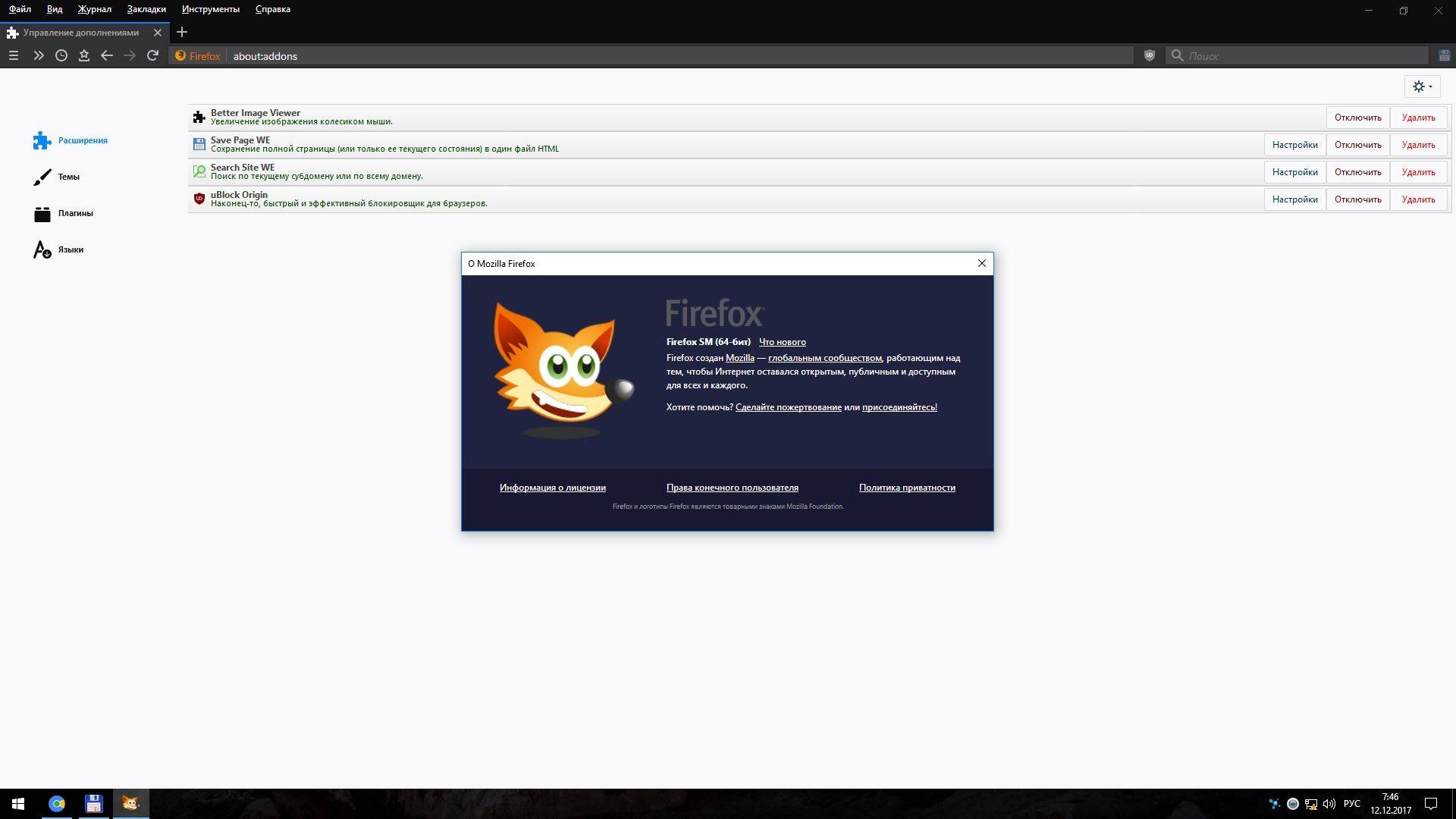Remove Search Site WE extension
The width and height of the screenshot is (1456, 819).
click(1418, 172)
